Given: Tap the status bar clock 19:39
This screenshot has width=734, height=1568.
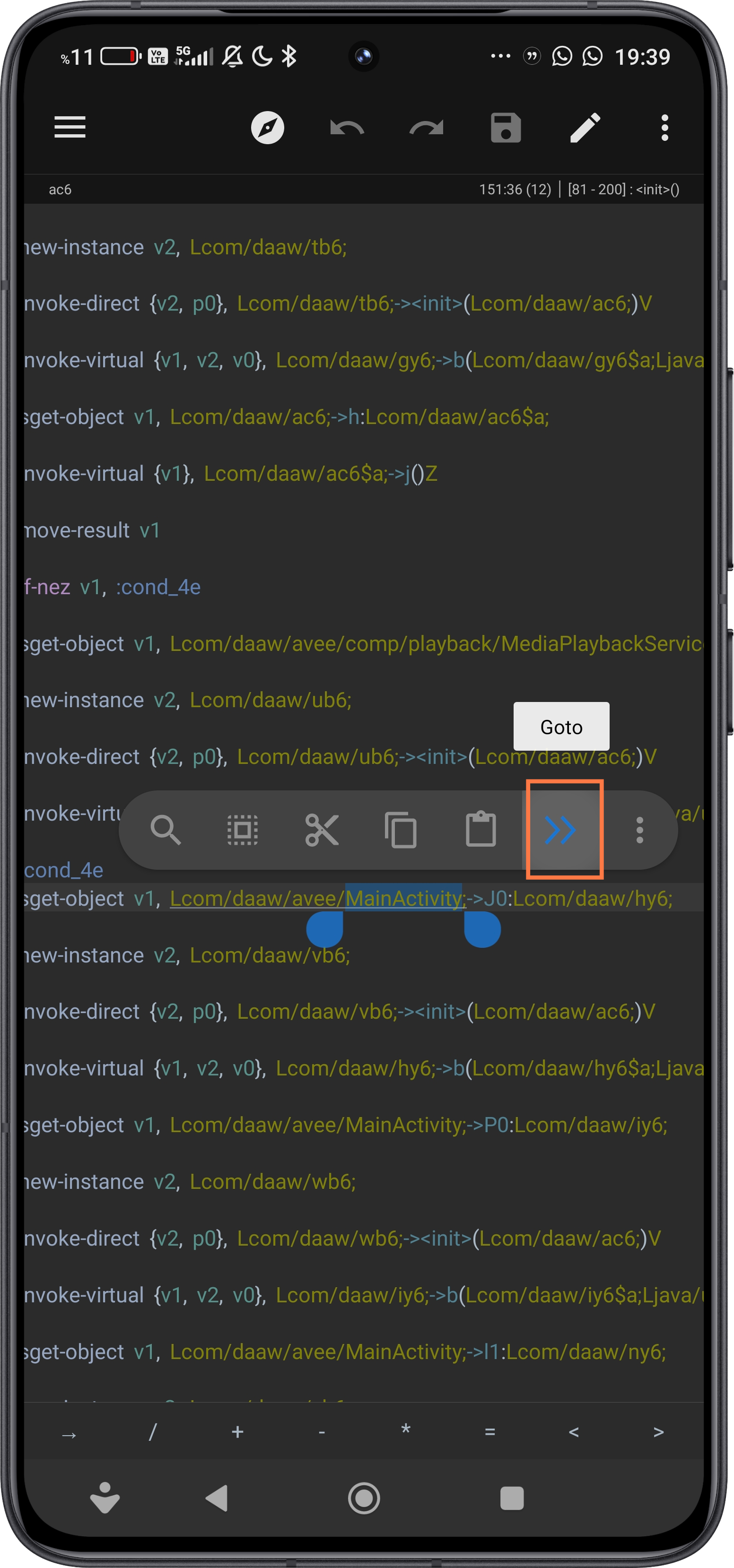Looking at the screenshot, I should 642,57.
